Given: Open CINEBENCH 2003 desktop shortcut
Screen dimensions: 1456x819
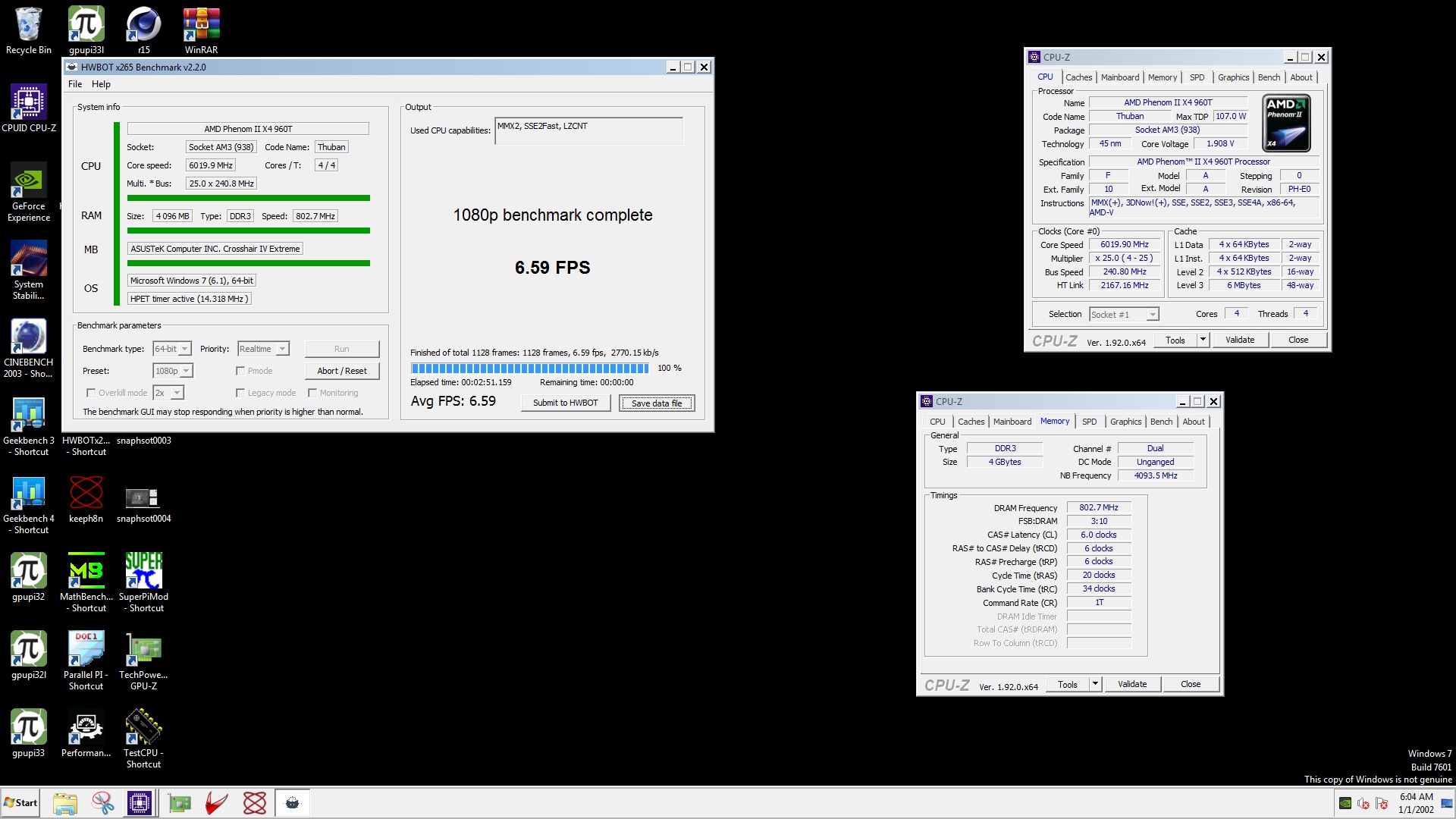Looking at the screenshot, I should pos(29,349).
